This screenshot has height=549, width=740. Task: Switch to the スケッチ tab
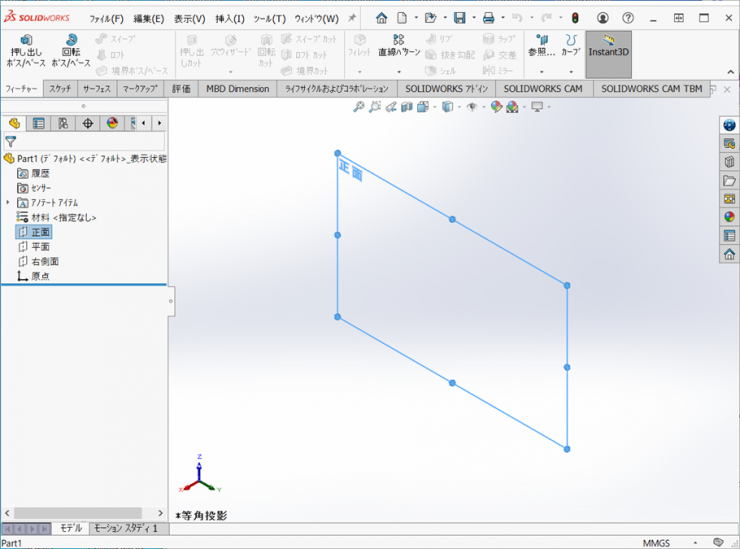59,88
